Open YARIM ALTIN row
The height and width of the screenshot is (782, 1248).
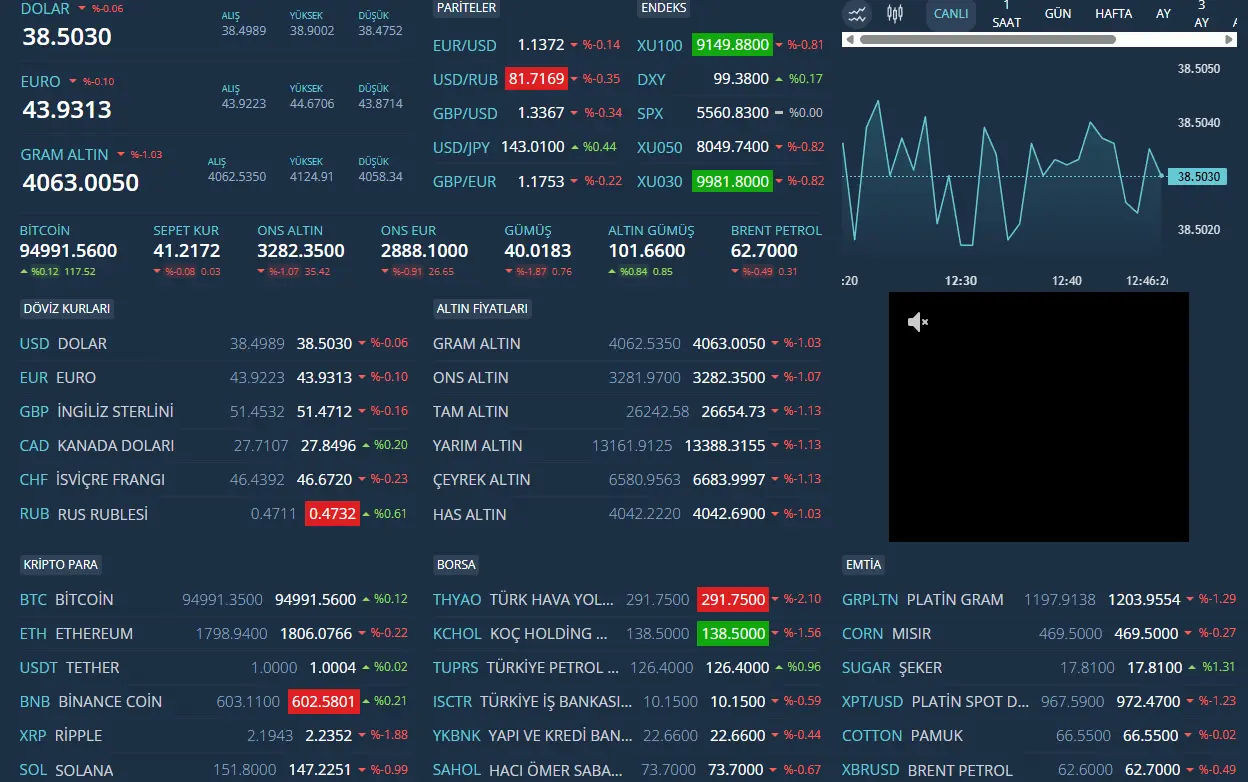coord(627,445)
